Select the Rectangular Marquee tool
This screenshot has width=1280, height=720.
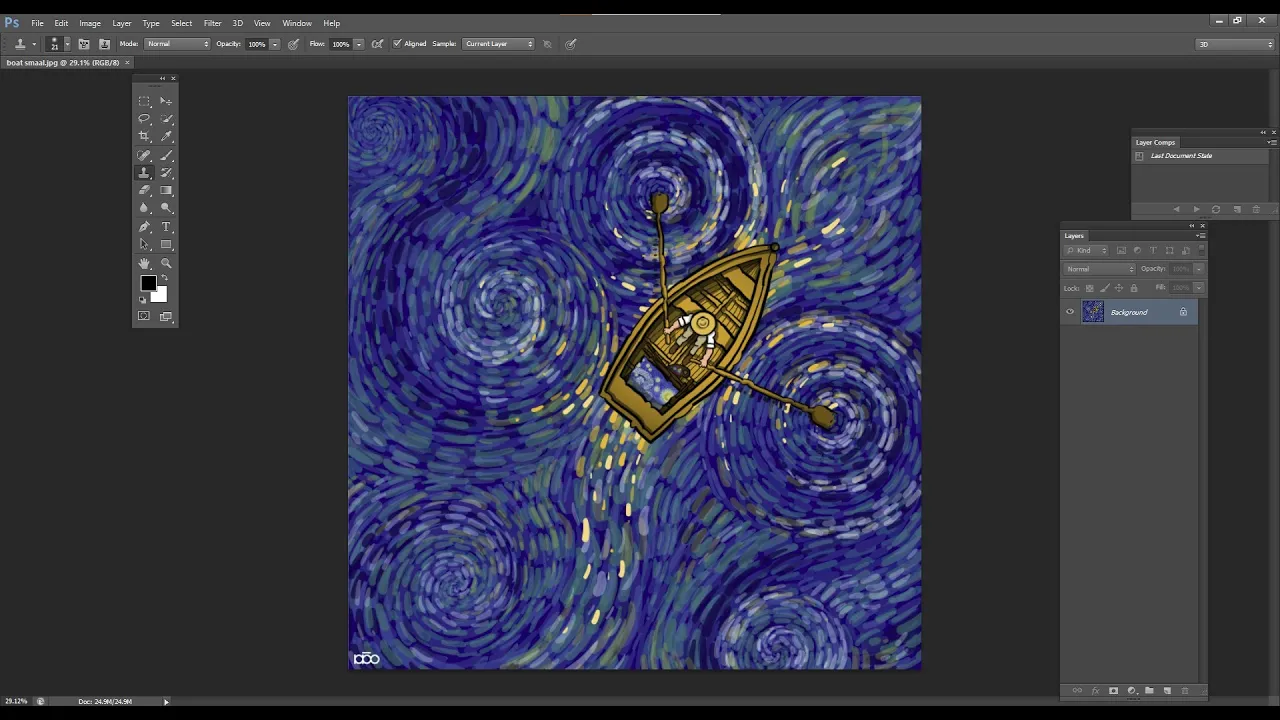point(144,101)
